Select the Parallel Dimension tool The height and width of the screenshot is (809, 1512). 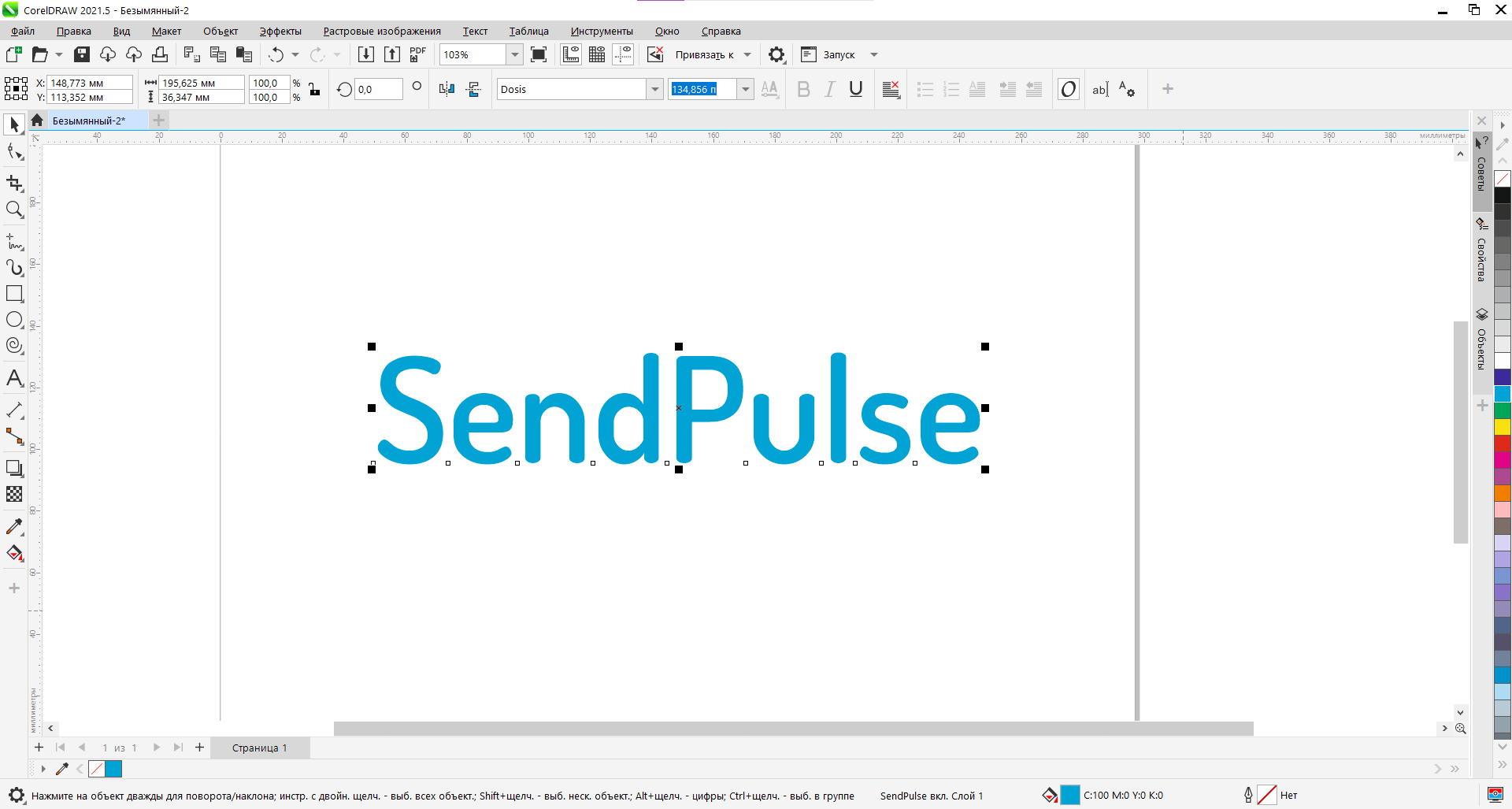coord(14,410)
